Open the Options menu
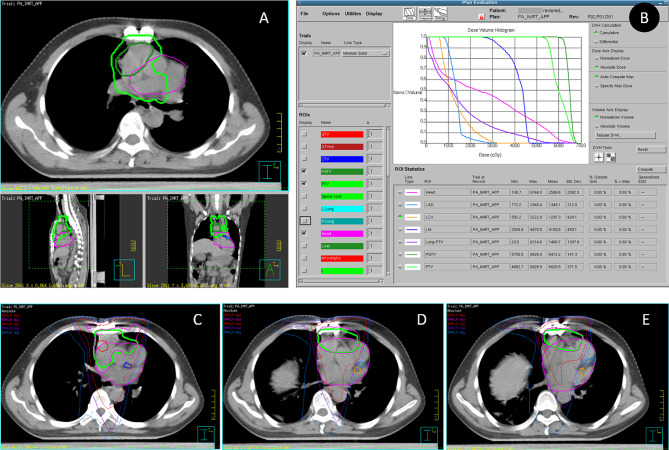The height and width of the screenshot is (450, 669). [x=331, y=14]
